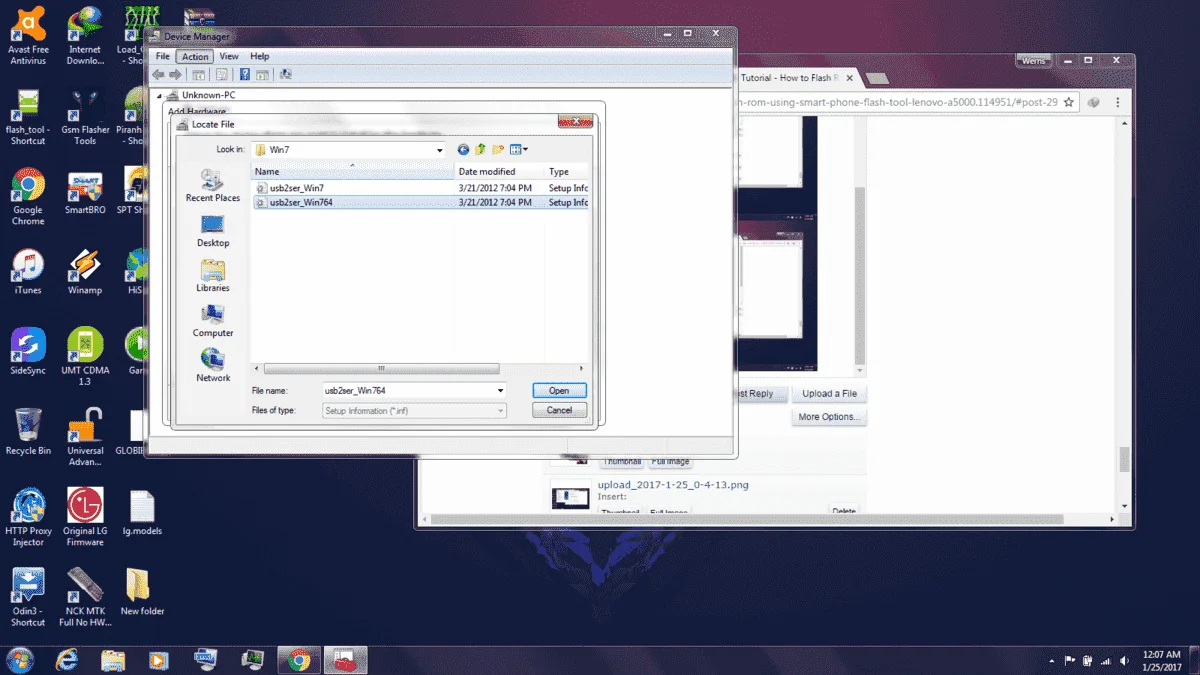Select the HTTP Proxy Injector desktop icon

28,517
